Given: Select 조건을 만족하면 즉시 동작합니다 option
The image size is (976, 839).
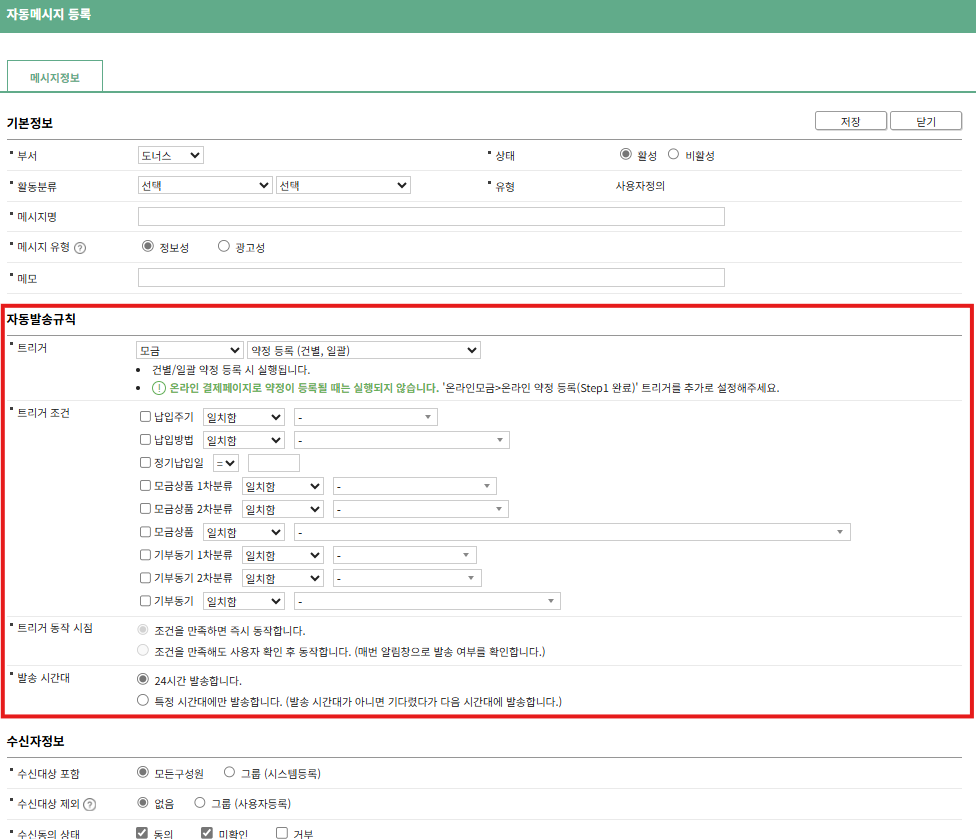Looking at the screenshot, I should coord(143,630).
